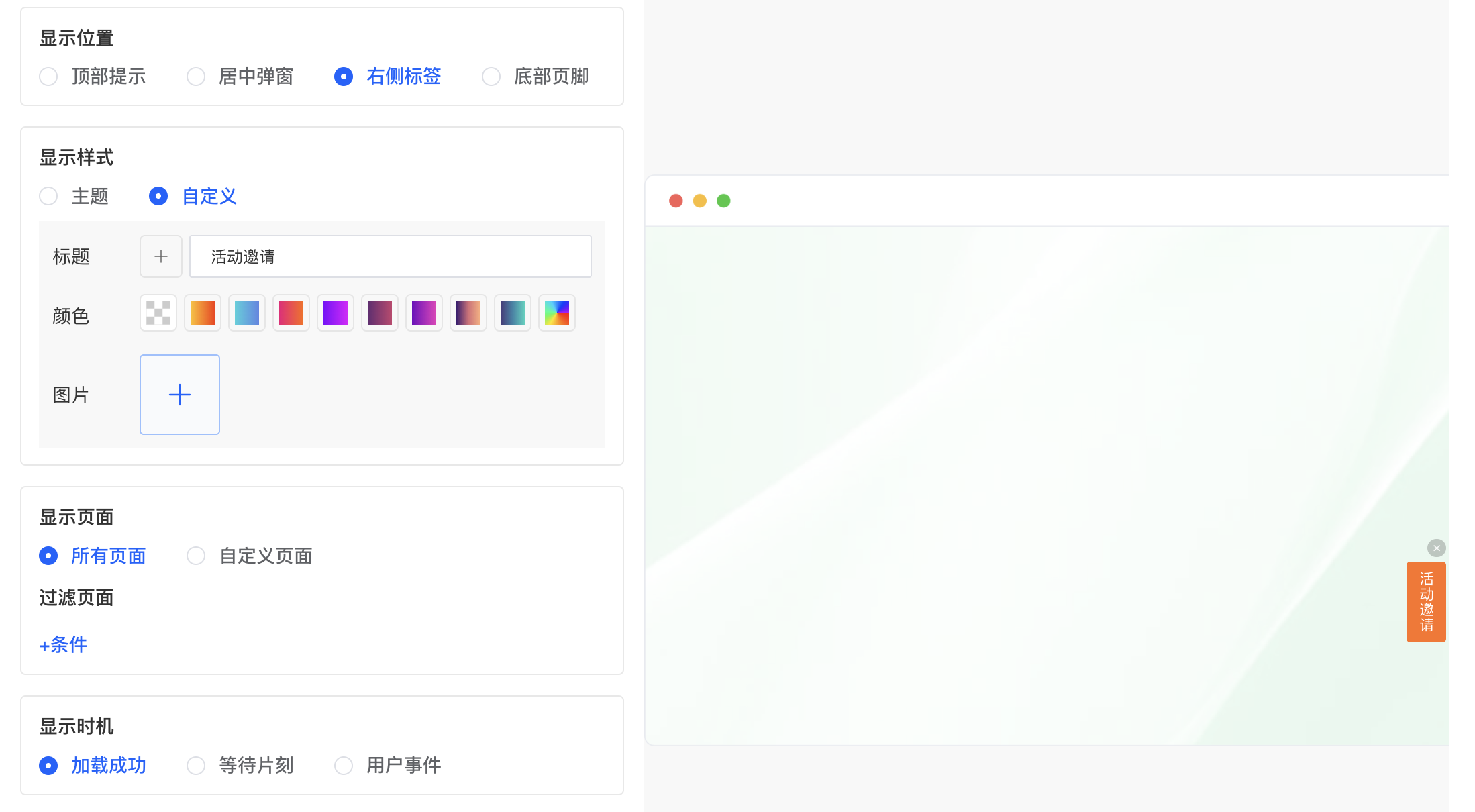1475x812 pixels.
Task: Pick the transparent checkerboard color swatch
Action: (x=158, y=313)
